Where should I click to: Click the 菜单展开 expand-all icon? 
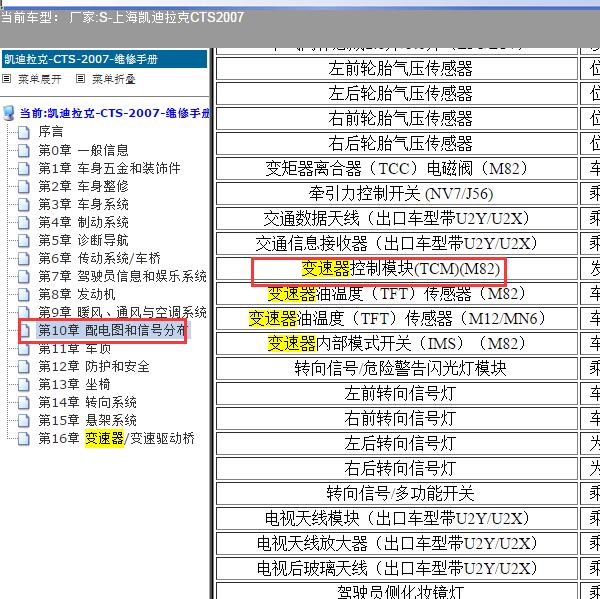pos(7,79)
